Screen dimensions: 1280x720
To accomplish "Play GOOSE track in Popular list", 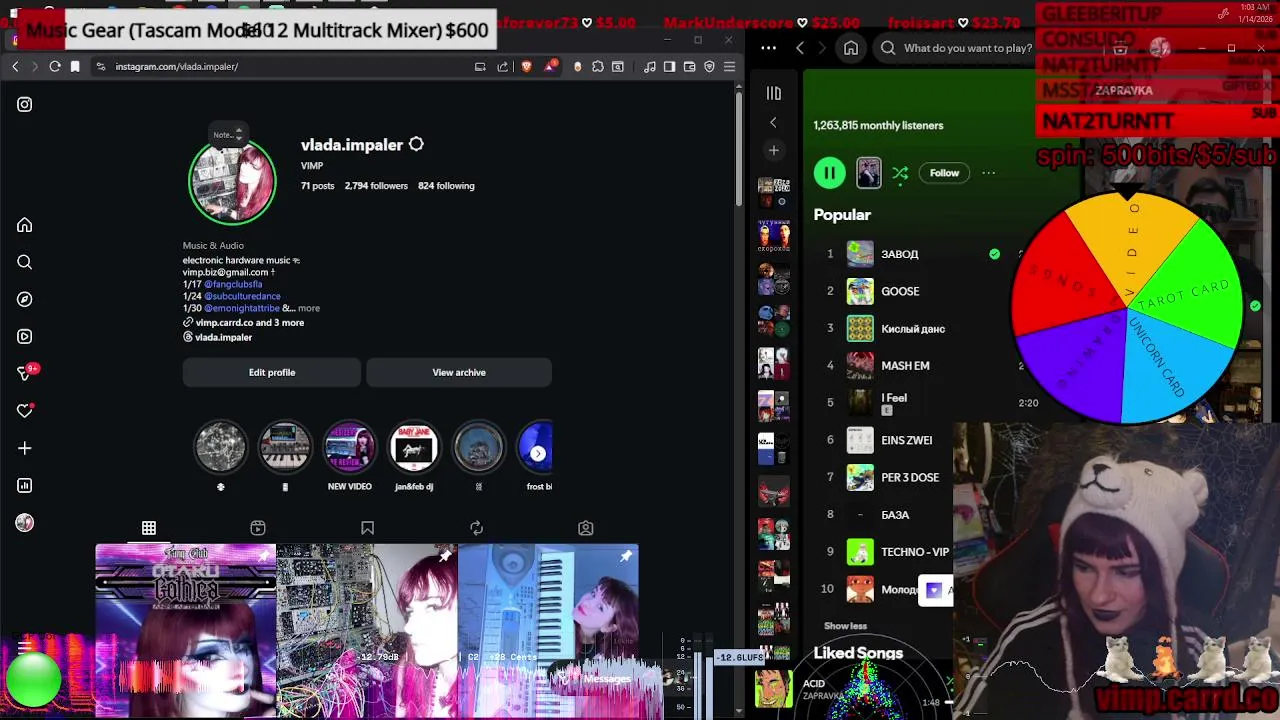I will coord(900,291).
